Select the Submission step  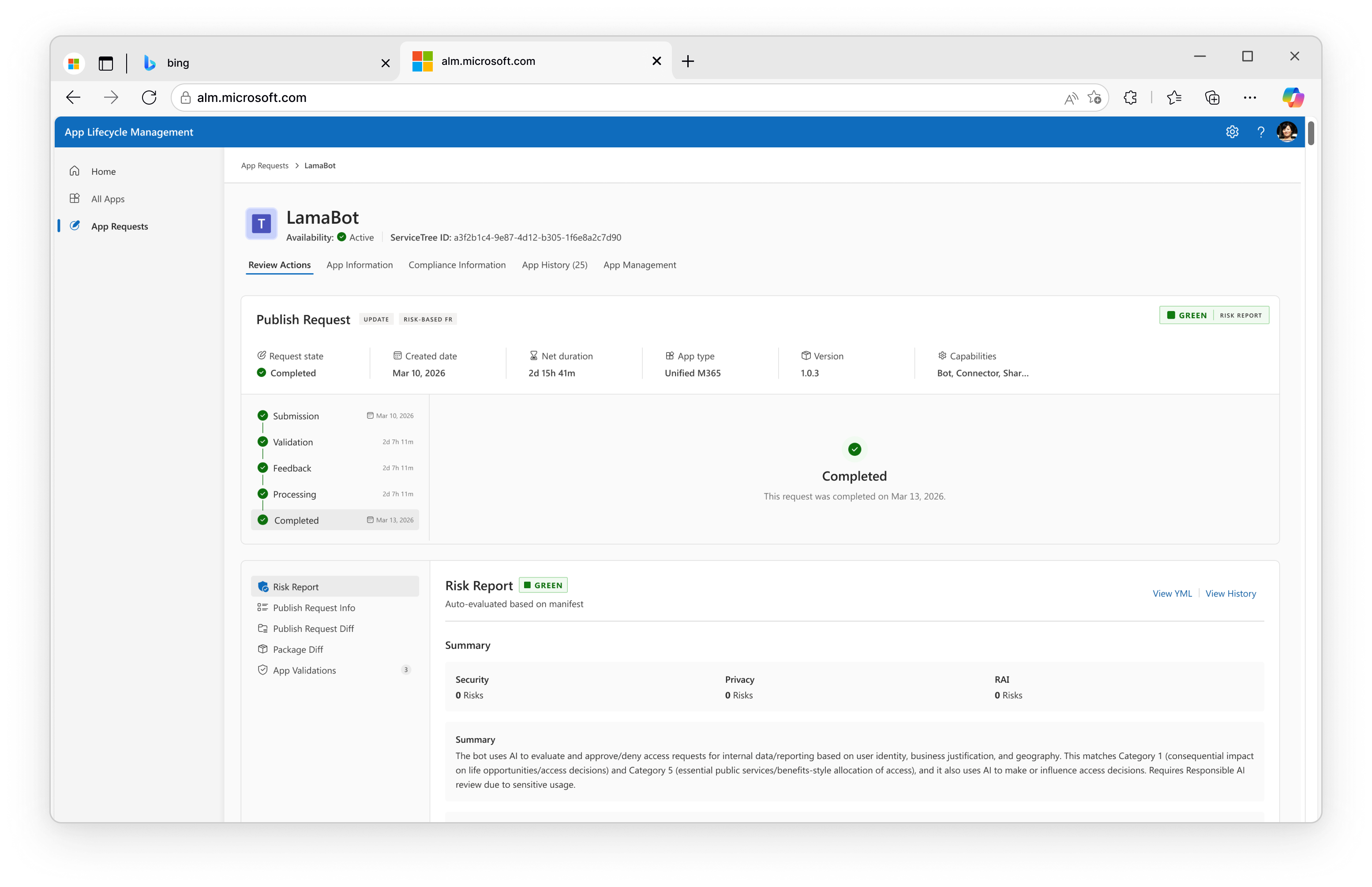(335, 416)
